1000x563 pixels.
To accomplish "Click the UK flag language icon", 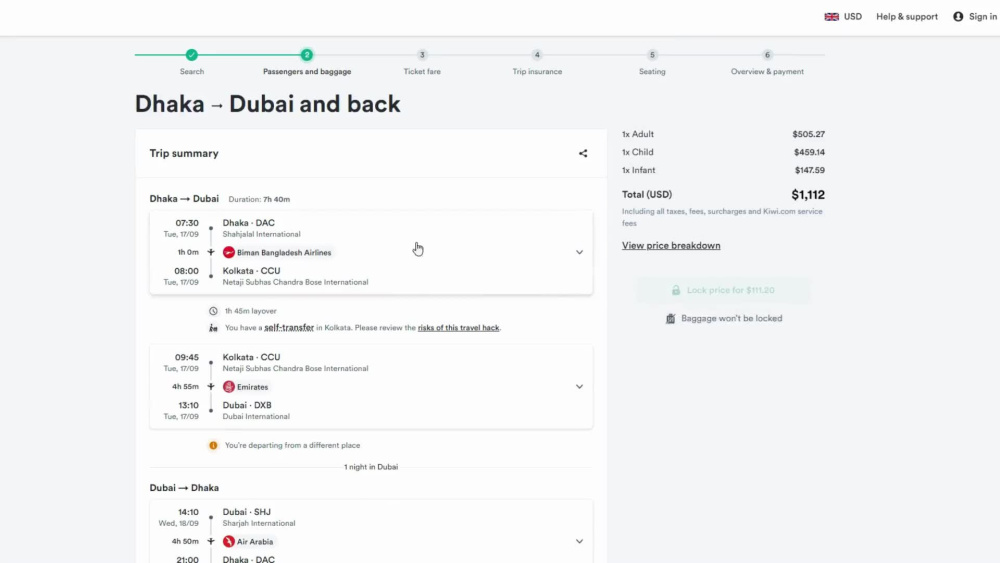I will coord(831,17).
